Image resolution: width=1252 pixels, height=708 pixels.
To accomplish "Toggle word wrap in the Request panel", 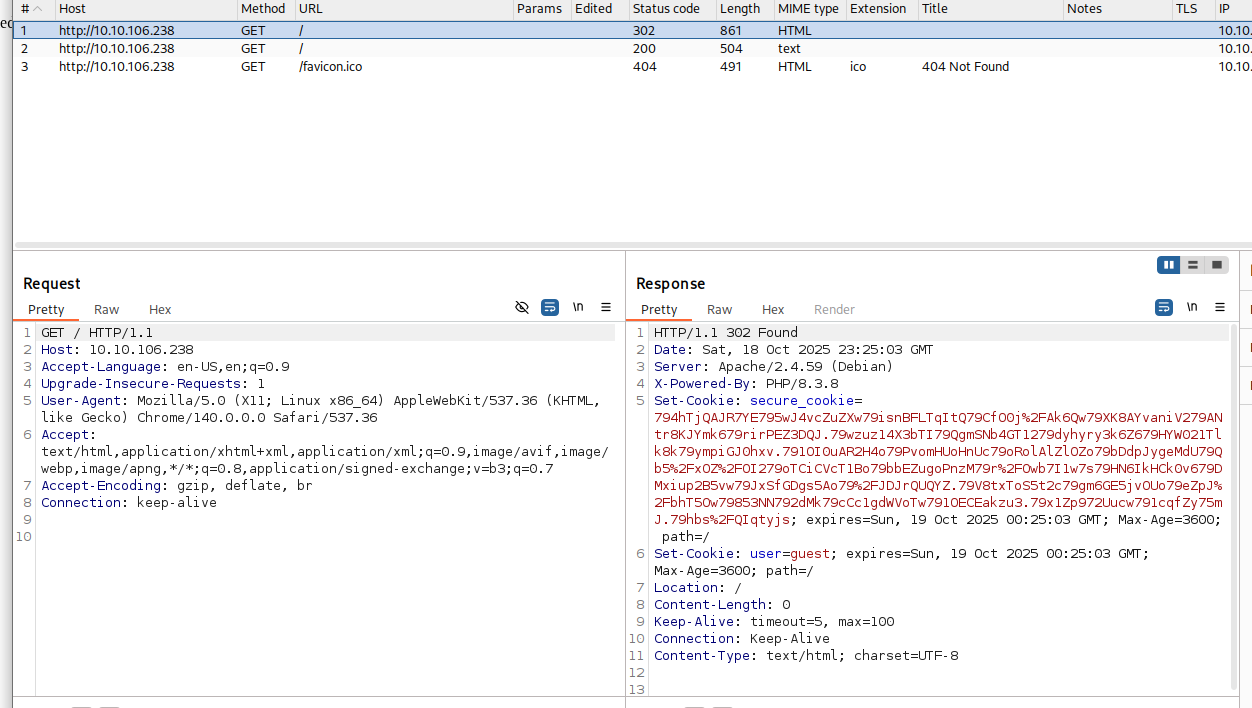I will [x=550, y=308].
